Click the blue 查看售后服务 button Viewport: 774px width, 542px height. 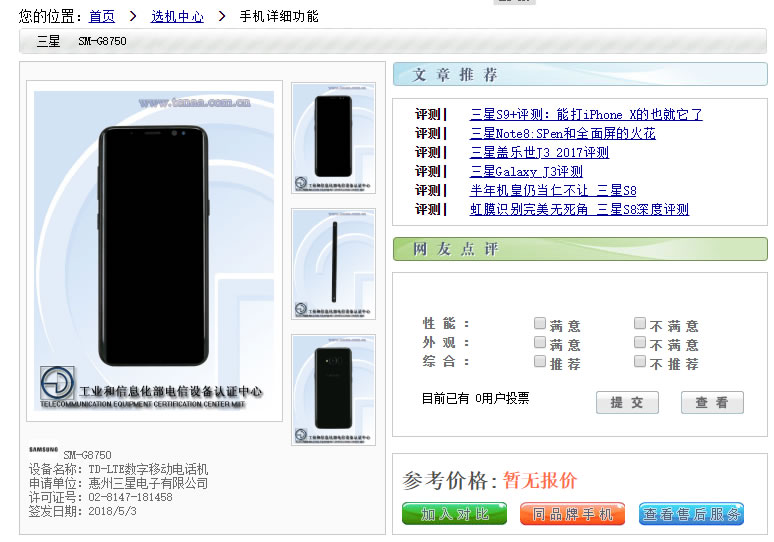click(691, 514)
